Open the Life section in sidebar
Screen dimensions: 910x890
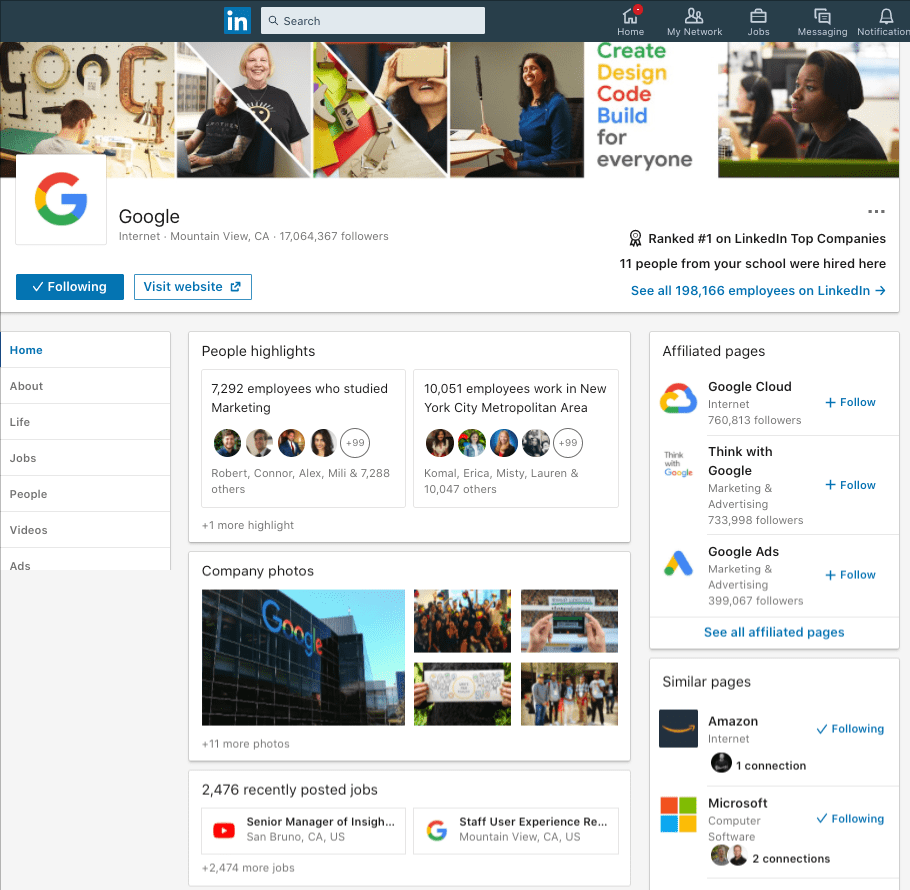click(x=24, y=422)
